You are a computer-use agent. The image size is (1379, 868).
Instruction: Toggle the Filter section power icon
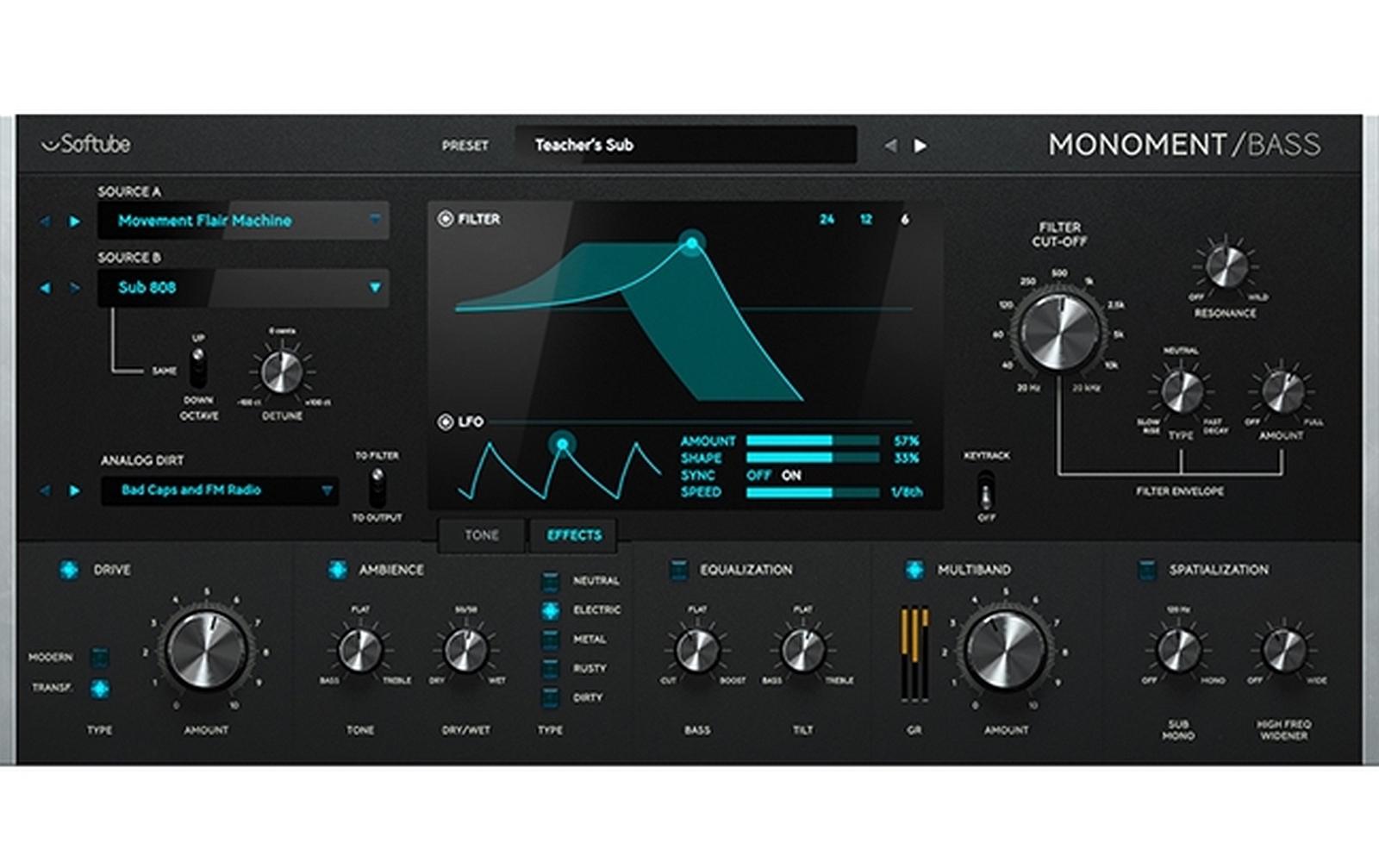(445, 219)
